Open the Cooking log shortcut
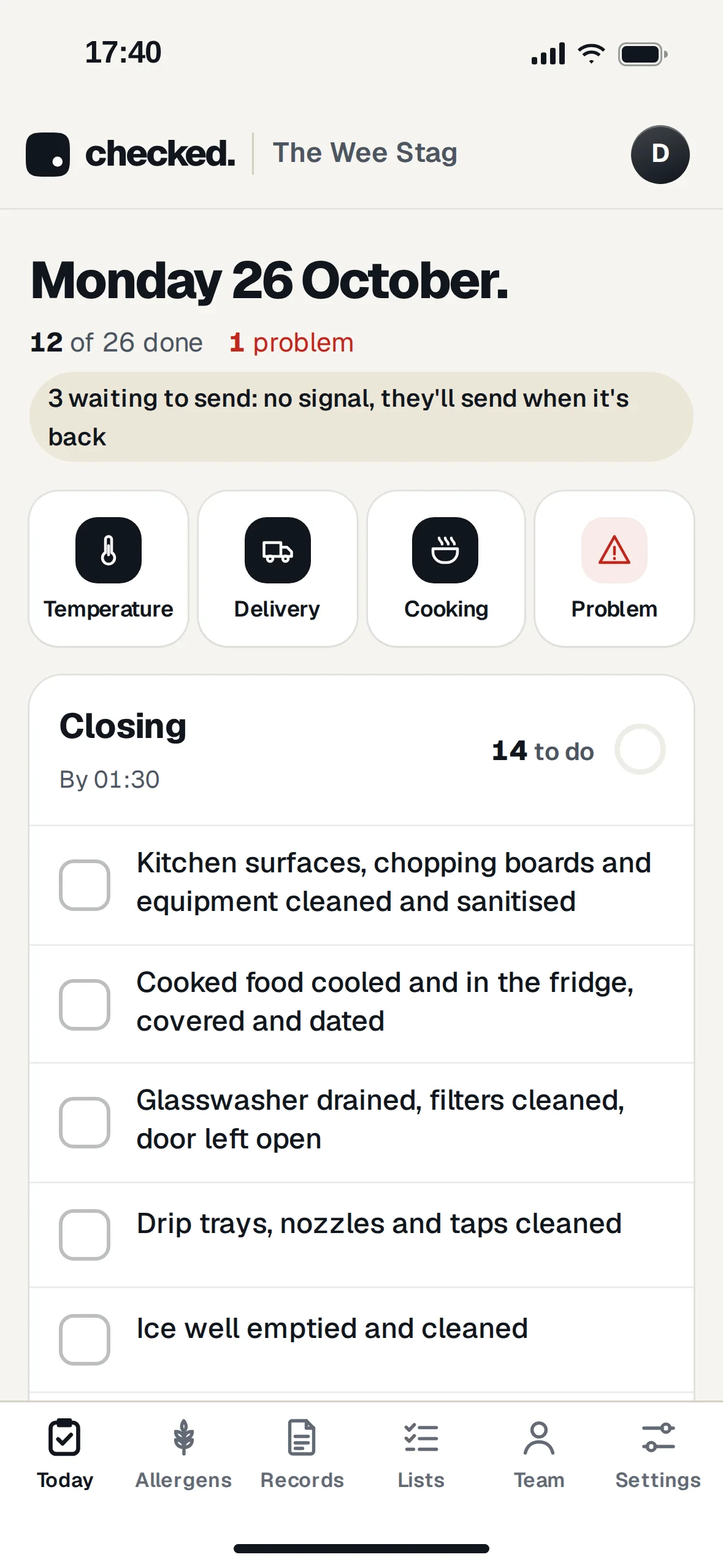723x1568 pixels. pos(446,568)
